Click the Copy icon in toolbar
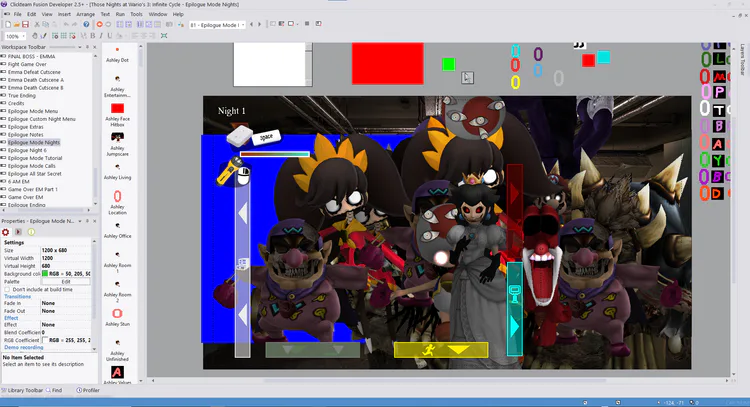This screenshot has width=750, height=407. tap(46, 24)
